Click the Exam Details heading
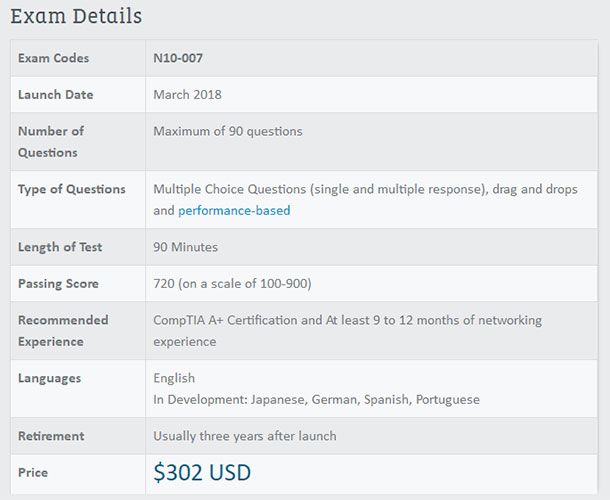Screen dimensions: 610x500 coord(76,16)
